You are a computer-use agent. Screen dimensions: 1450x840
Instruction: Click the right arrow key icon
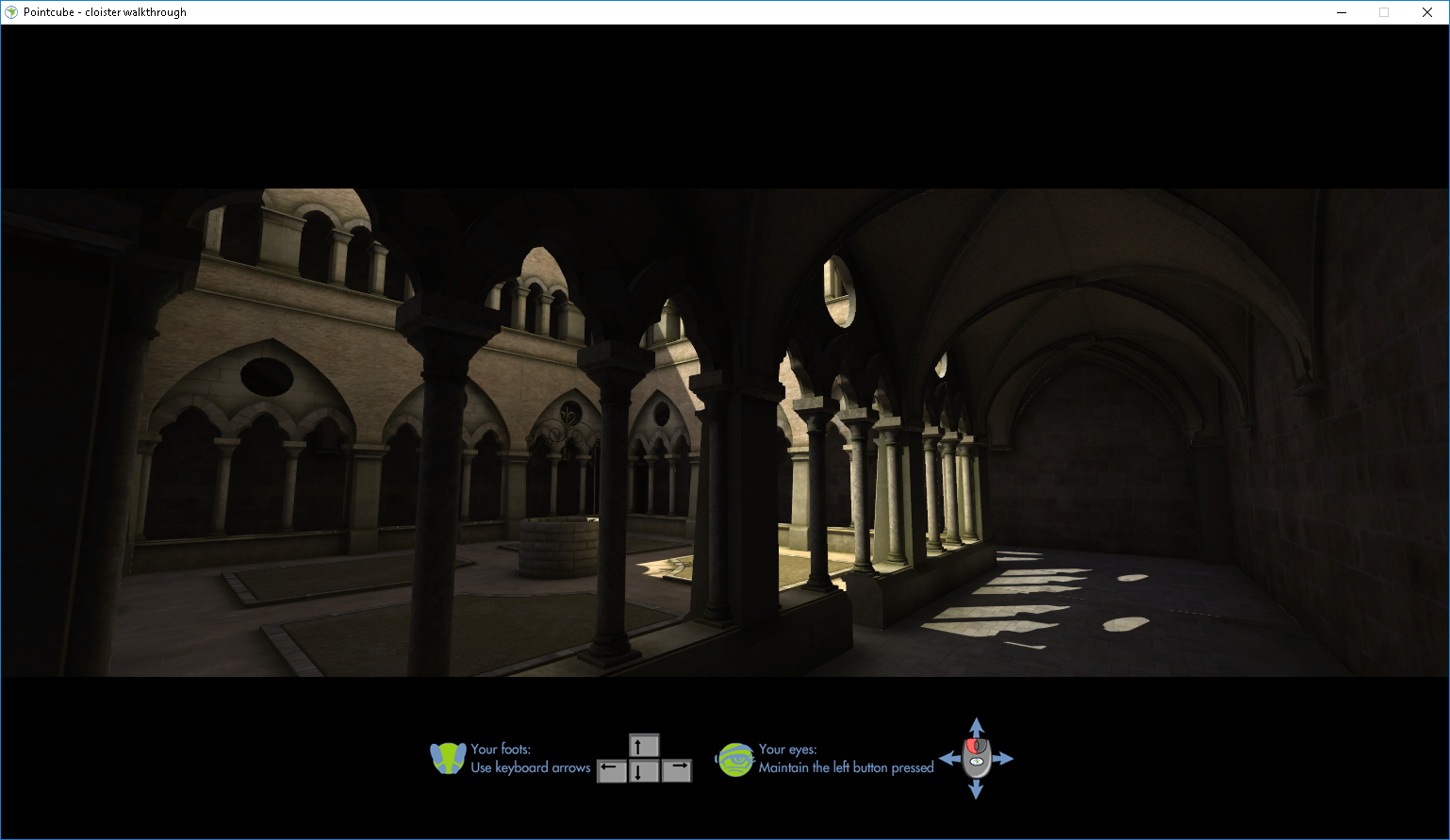click(677, 770)
